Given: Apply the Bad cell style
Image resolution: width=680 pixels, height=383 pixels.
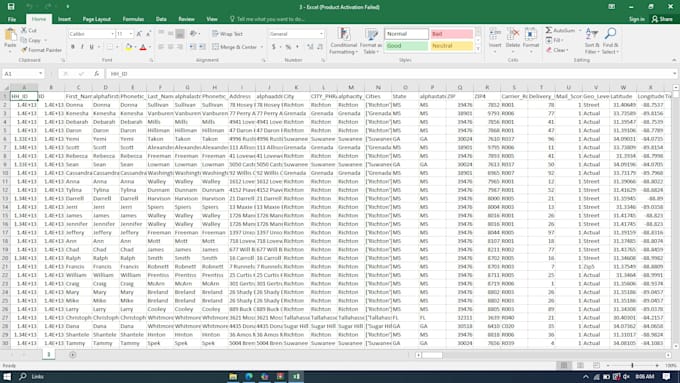Looking at the screenshot, I should (x=451, y=34).
